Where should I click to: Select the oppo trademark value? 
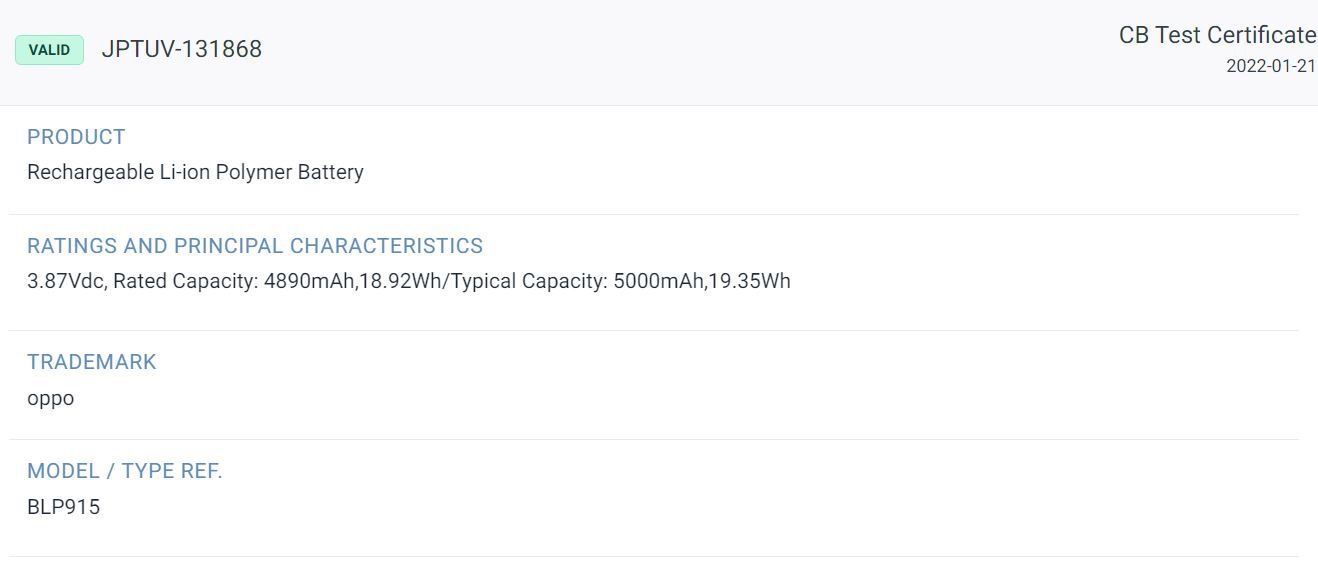50,399
